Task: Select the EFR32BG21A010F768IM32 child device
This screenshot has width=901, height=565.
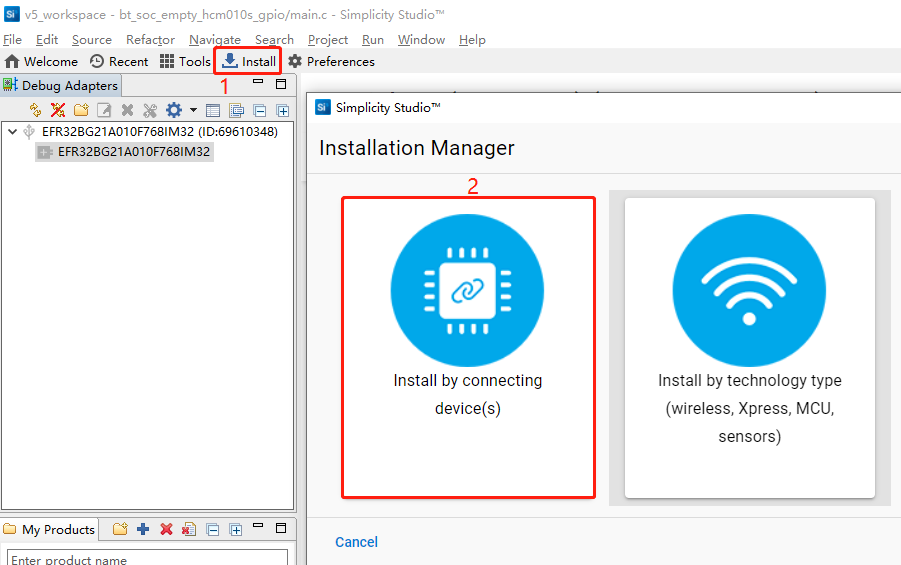Action: pos(134,152)
